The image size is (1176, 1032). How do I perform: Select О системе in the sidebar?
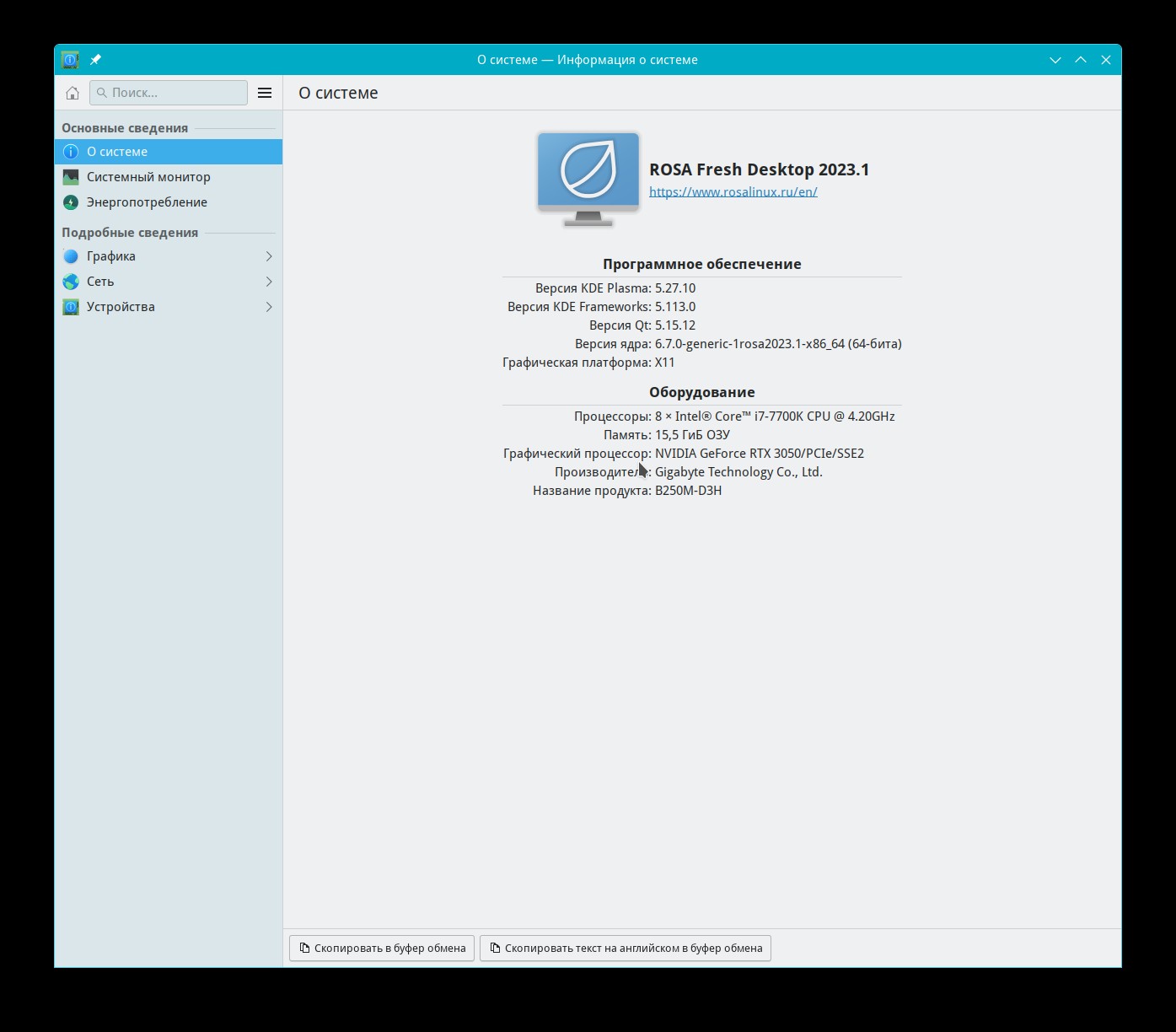click(169, 152)
